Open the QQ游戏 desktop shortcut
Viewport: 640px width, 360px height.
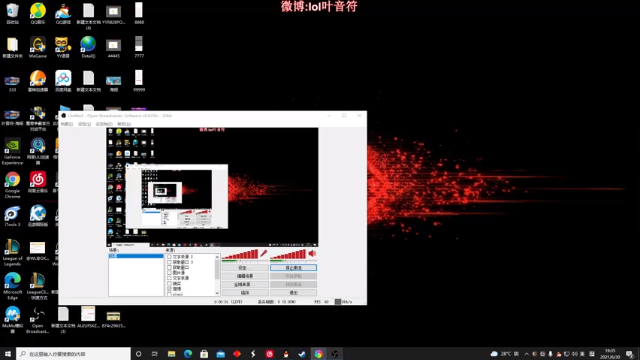click(63, 13)
